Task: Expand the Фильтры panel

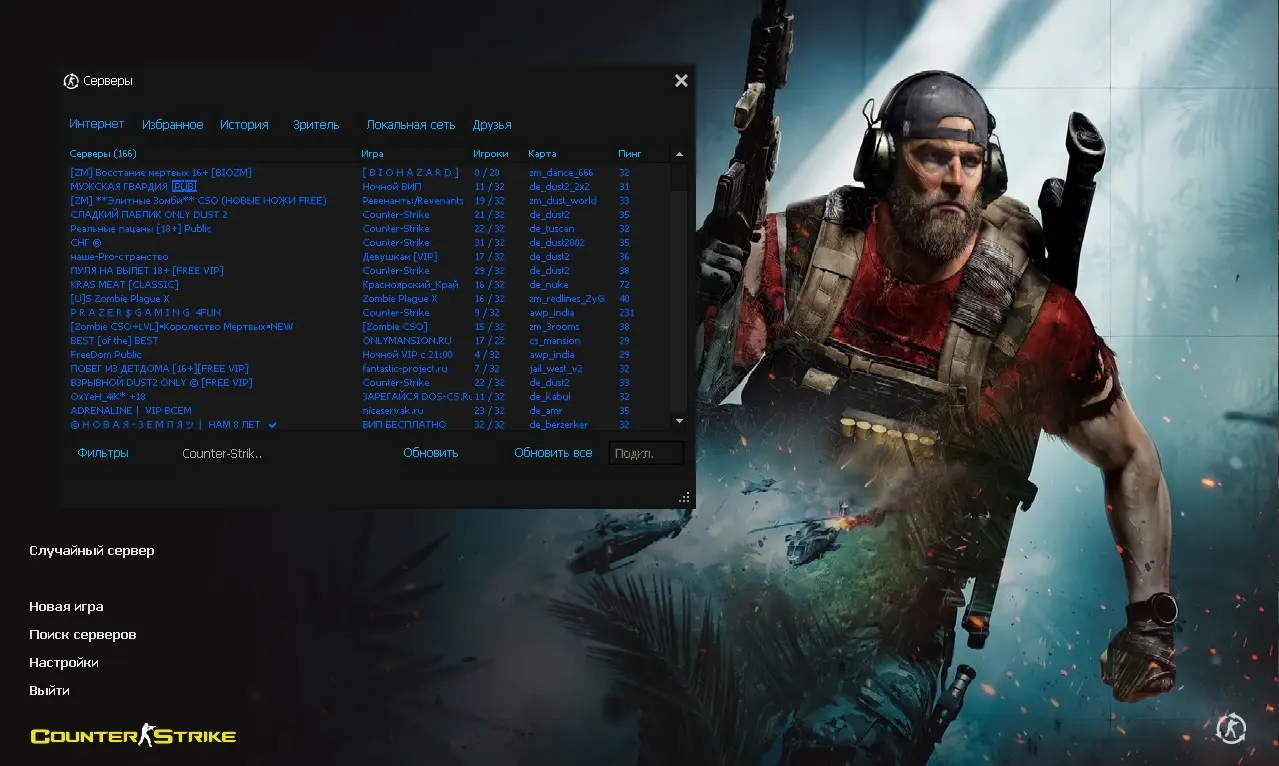Action: [x=103, y=453]
